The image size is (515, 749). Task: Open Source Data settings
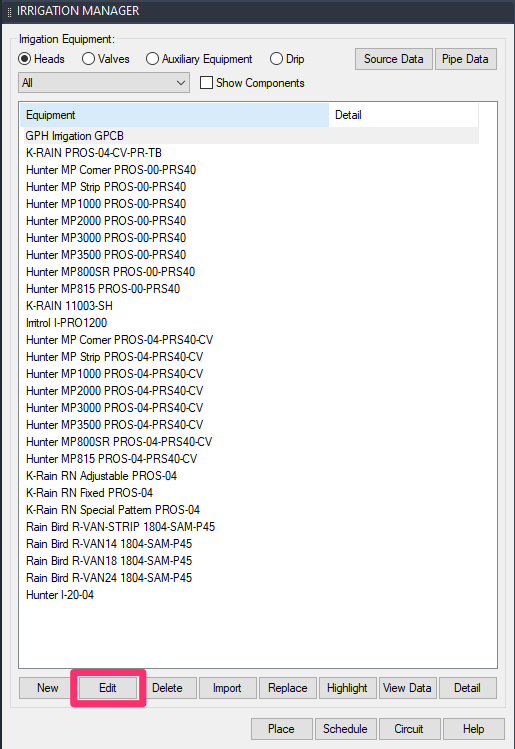[394, 59]
